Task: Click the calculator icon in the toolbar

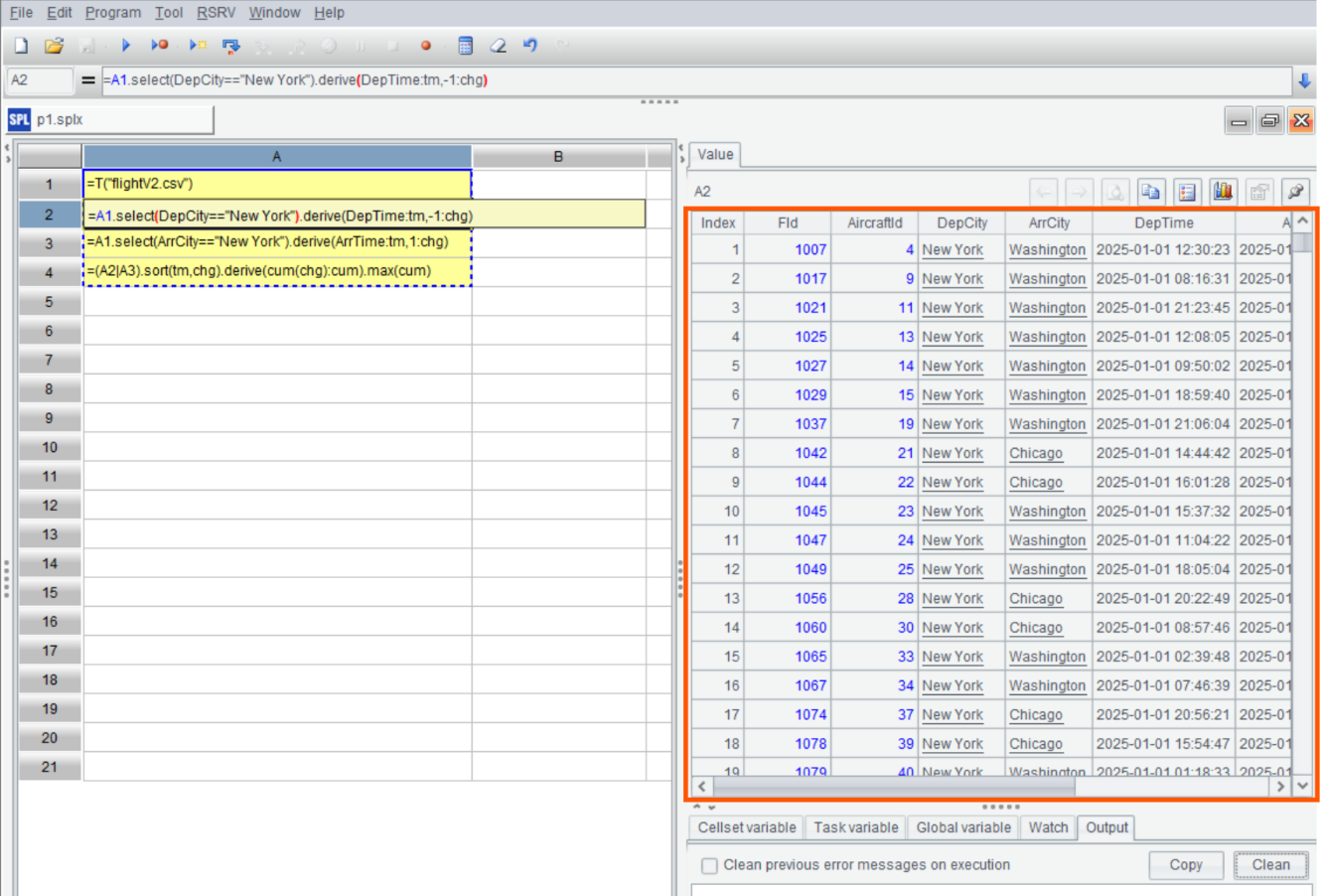Action: pyautogui.click(x=465, y=46)
